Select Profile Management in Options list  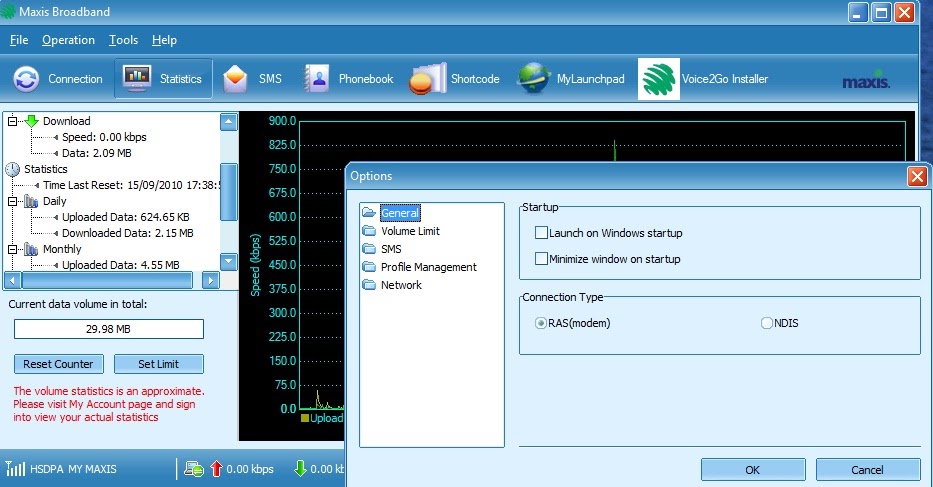coord(428,267)
